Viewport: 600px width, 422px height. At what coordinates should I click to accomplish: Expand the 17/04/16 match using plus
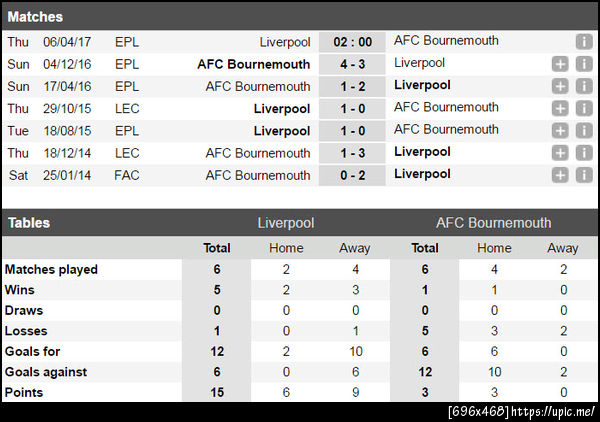[560, 86]
